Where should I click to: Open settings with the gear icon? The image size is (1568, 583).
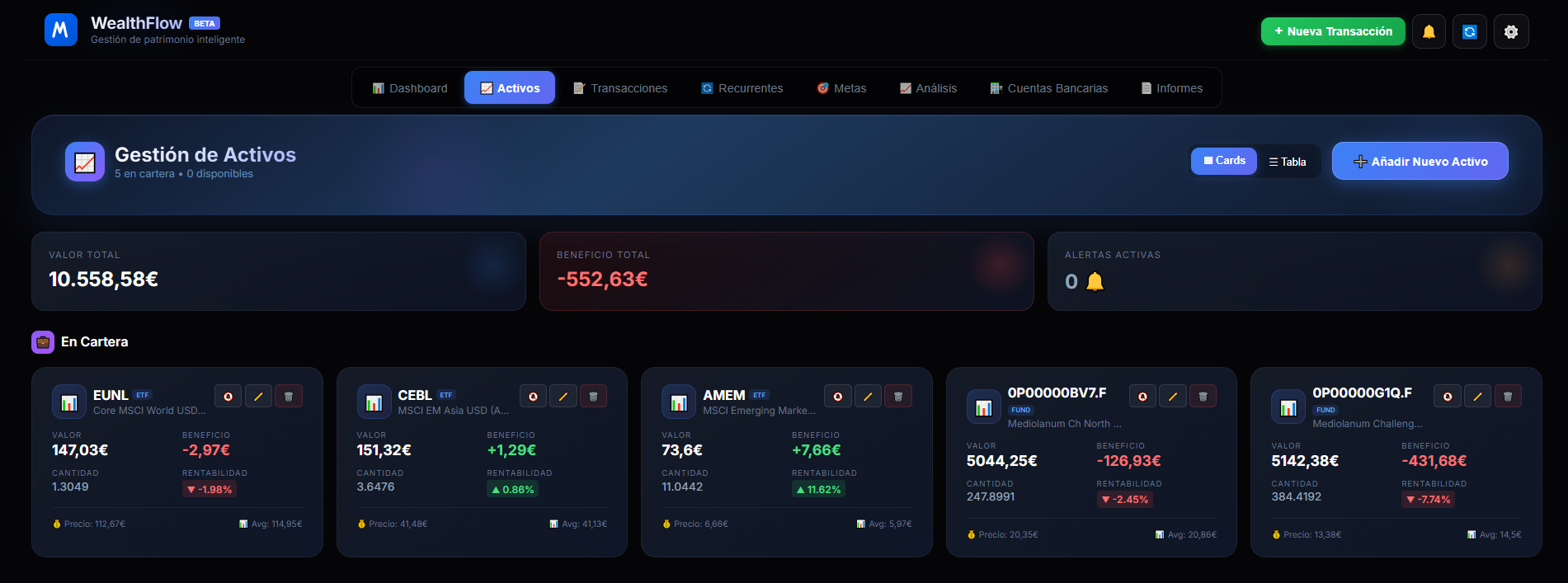tap(1511, 31)
